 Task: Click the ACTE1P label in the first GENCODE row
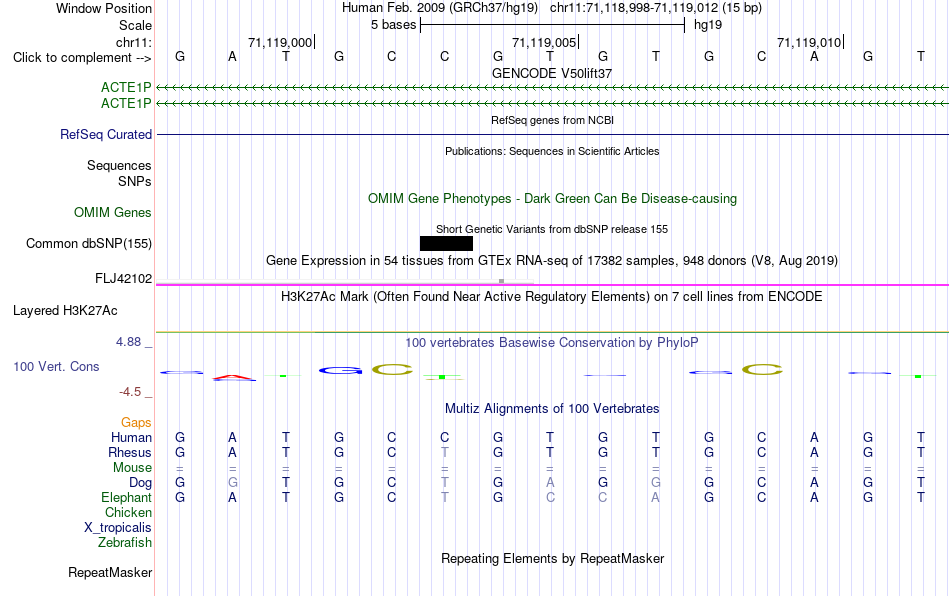click(126, 87)
